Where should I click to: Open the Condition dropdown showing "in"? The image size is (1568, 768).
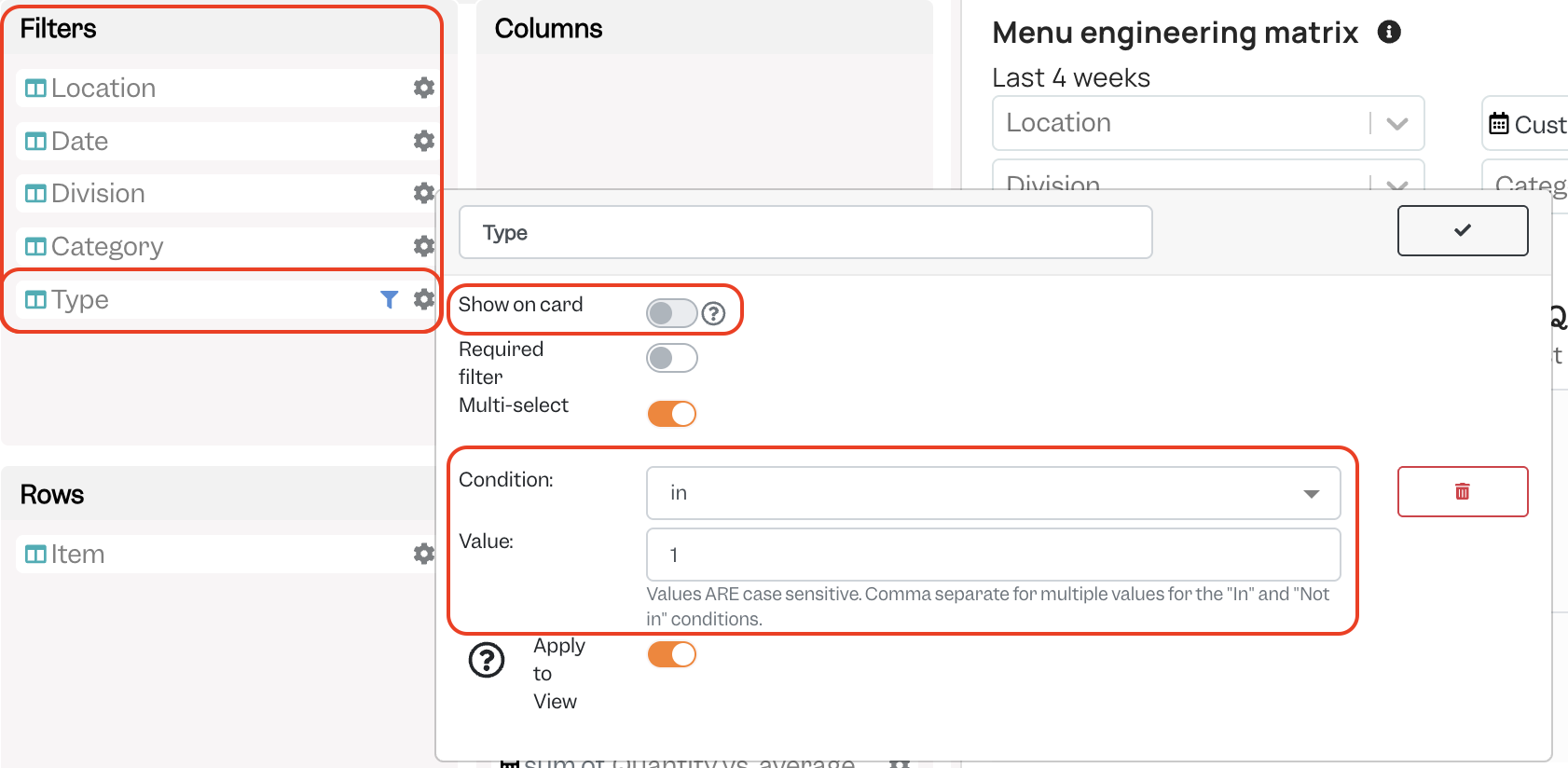pyautogui.click(x=994, y=493)
